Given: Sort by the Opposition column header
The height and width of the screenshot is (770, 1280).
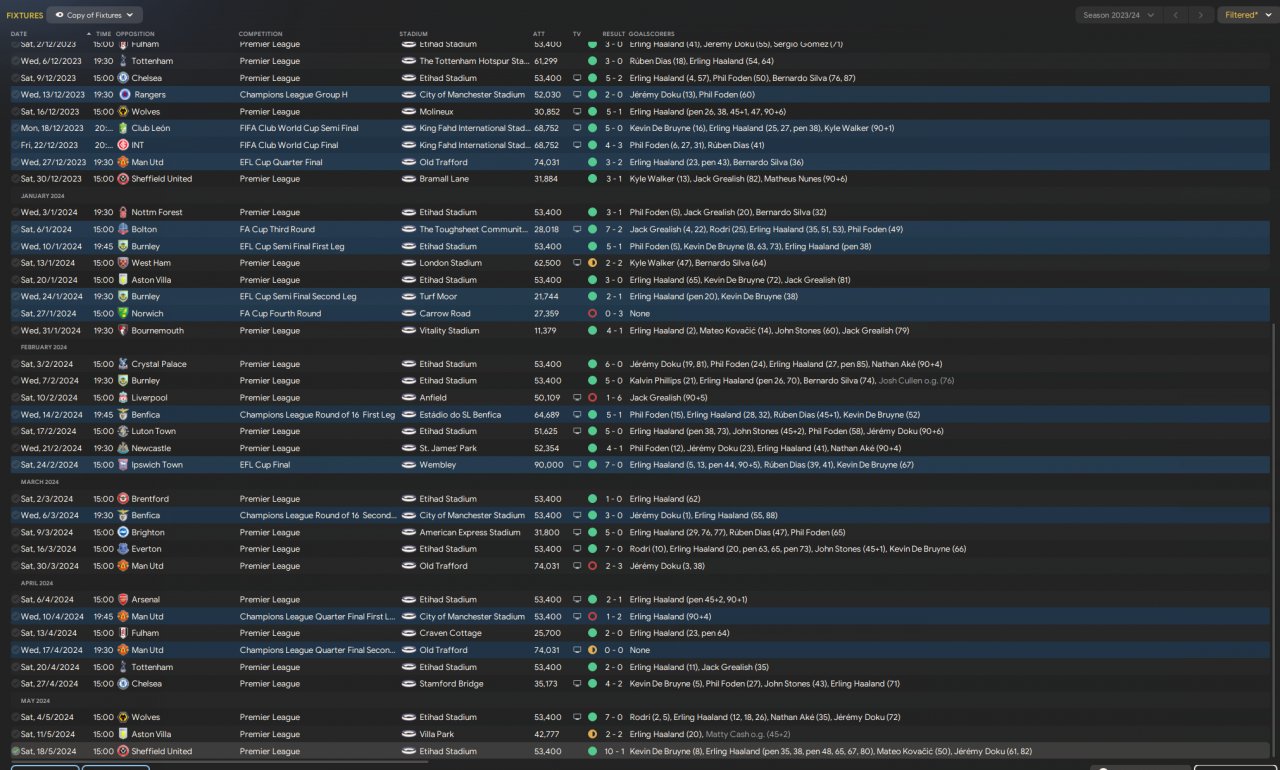Looking at the screenshot, I should coord(135,34).
